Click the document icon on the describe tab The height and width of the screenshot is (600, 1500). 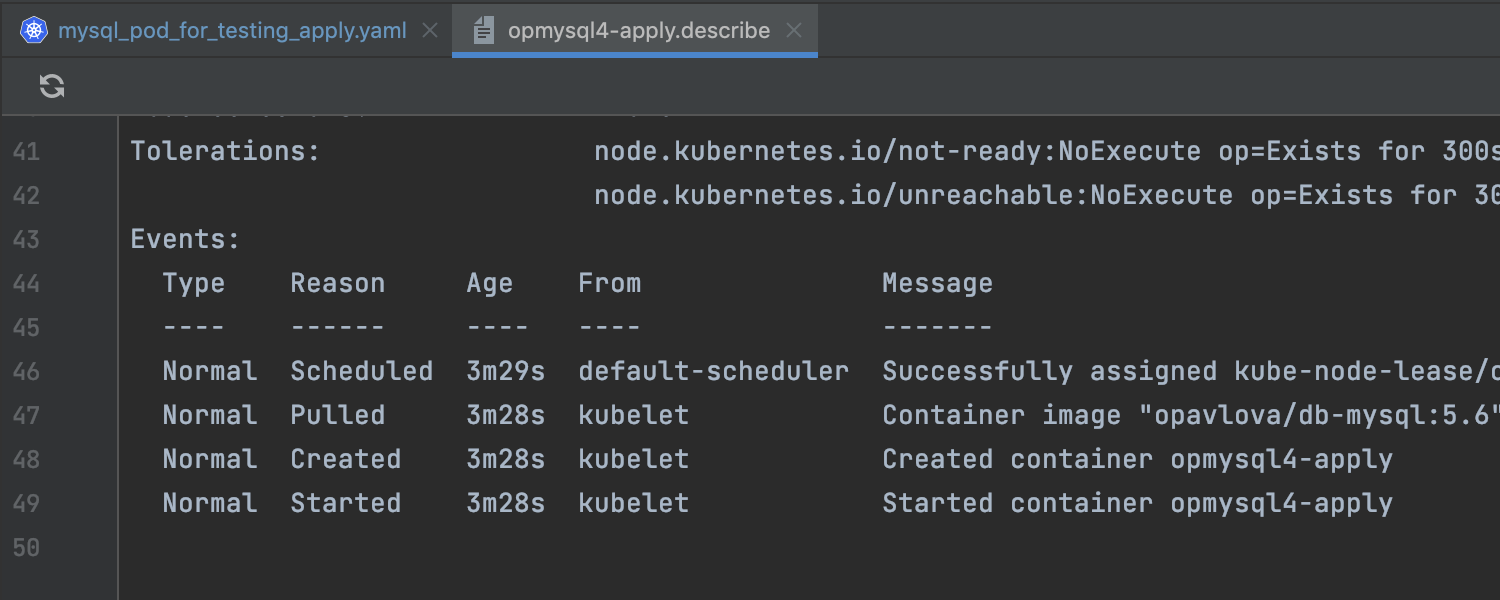click(484, 31)
